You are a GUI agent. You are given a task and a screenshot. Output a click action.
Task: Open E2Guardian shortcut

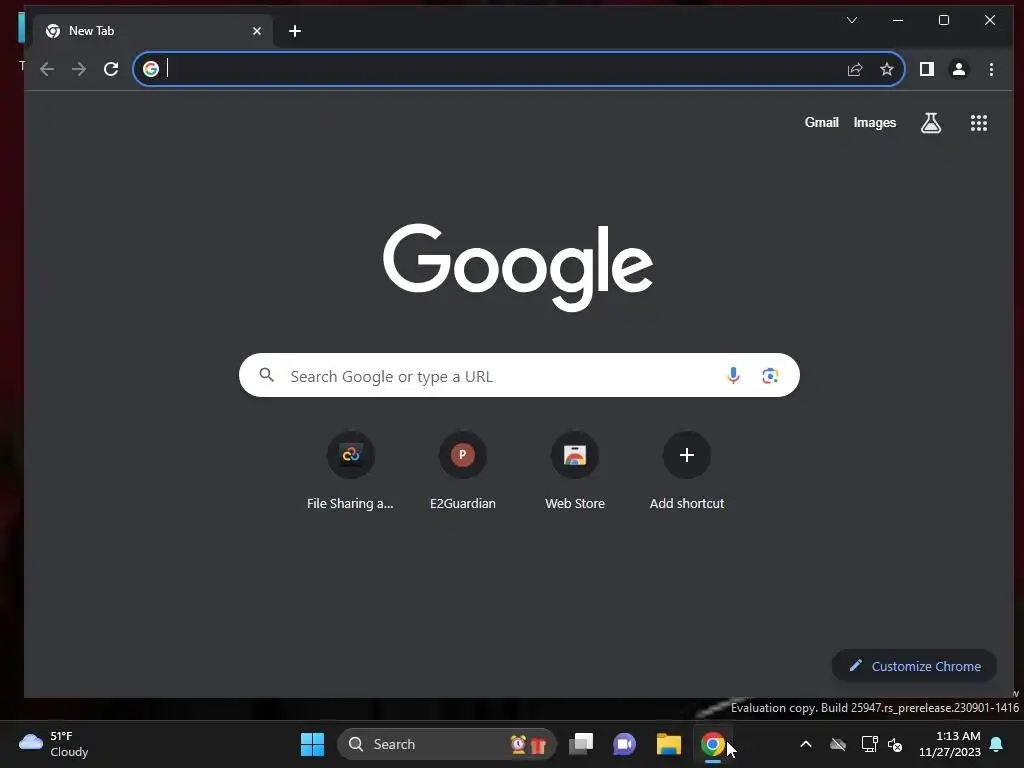pyautogui.click(x=462, y=472)
